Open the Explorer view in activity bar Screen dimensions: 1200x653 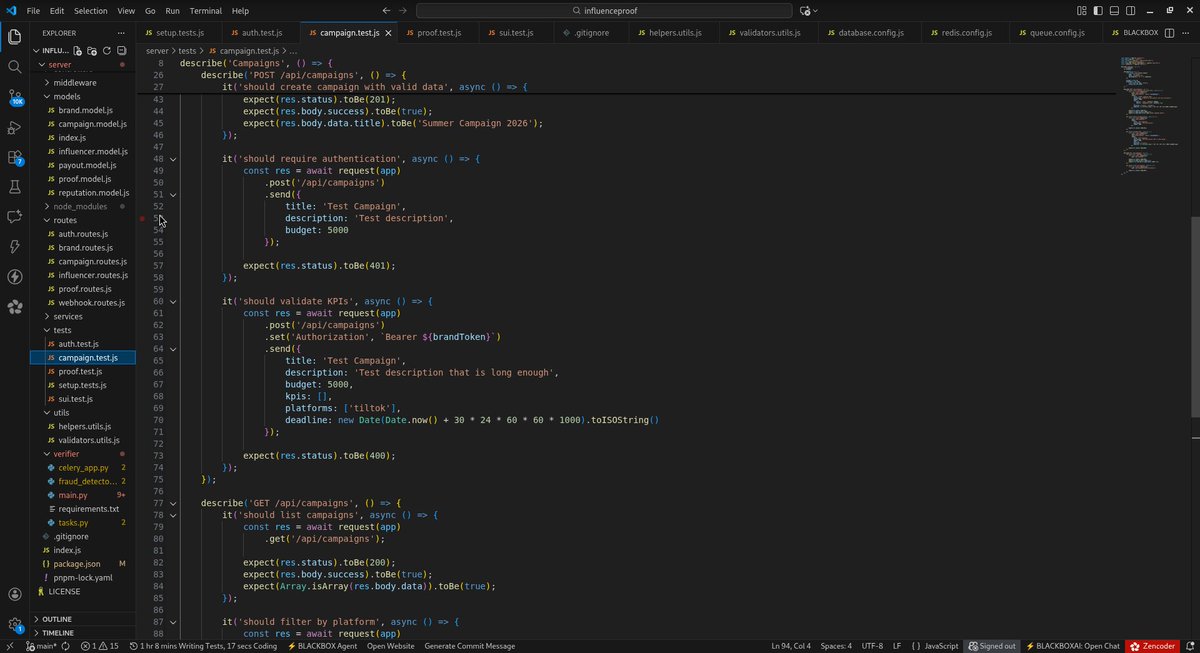click(x=15, y=38)
